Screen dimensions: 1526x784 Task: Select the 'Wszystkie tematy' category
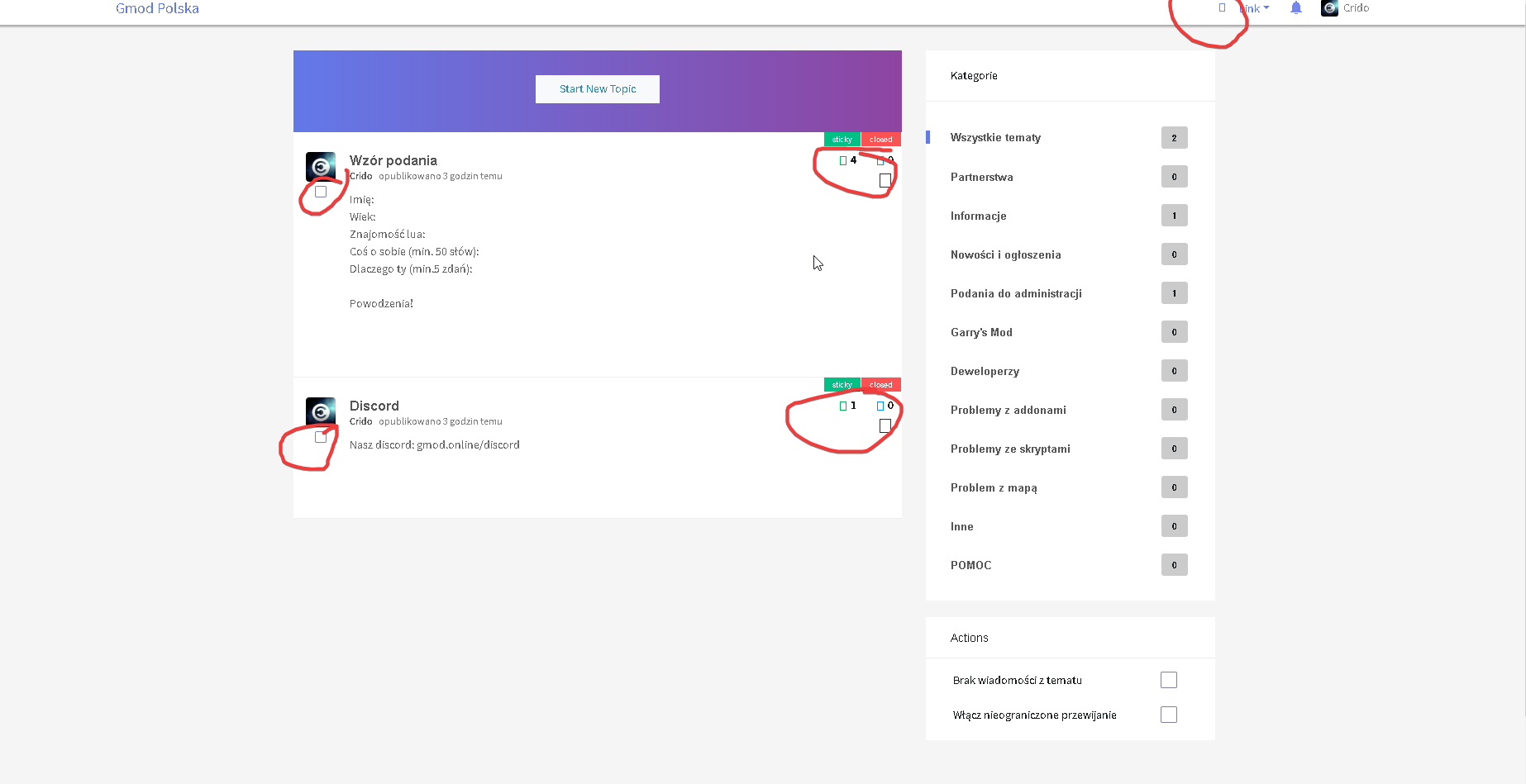995,137
